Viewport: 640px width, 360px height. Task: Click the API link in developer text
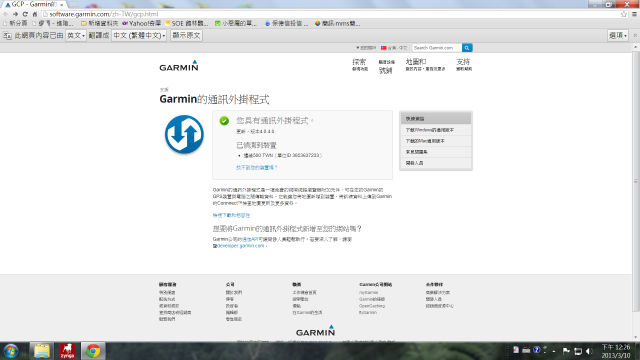tap(250, 240)
